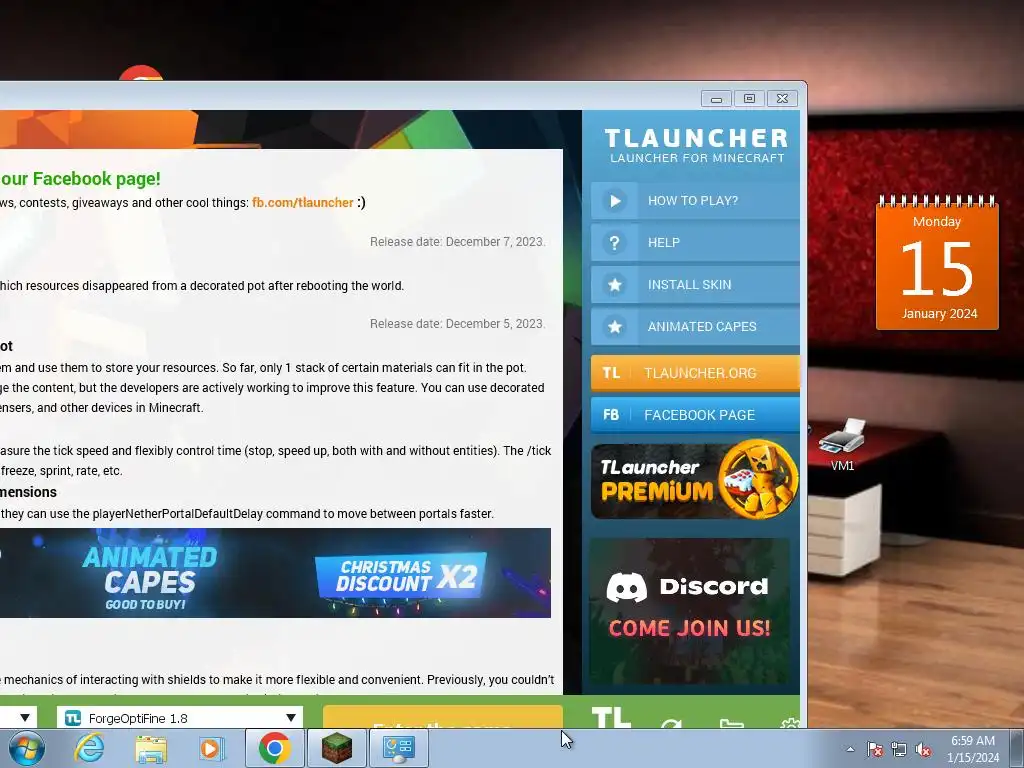
Task: Click the How To Play play icon
Action: point(615,201)
